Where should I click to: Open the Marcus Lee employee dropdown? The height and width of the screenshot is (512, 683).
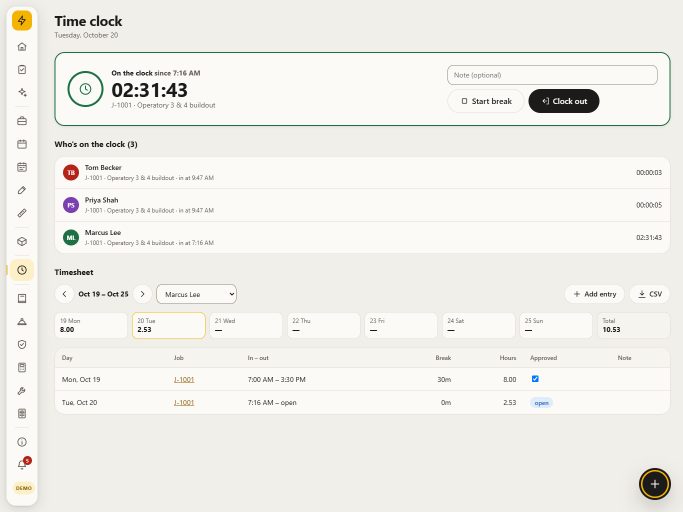click(196, 294)
